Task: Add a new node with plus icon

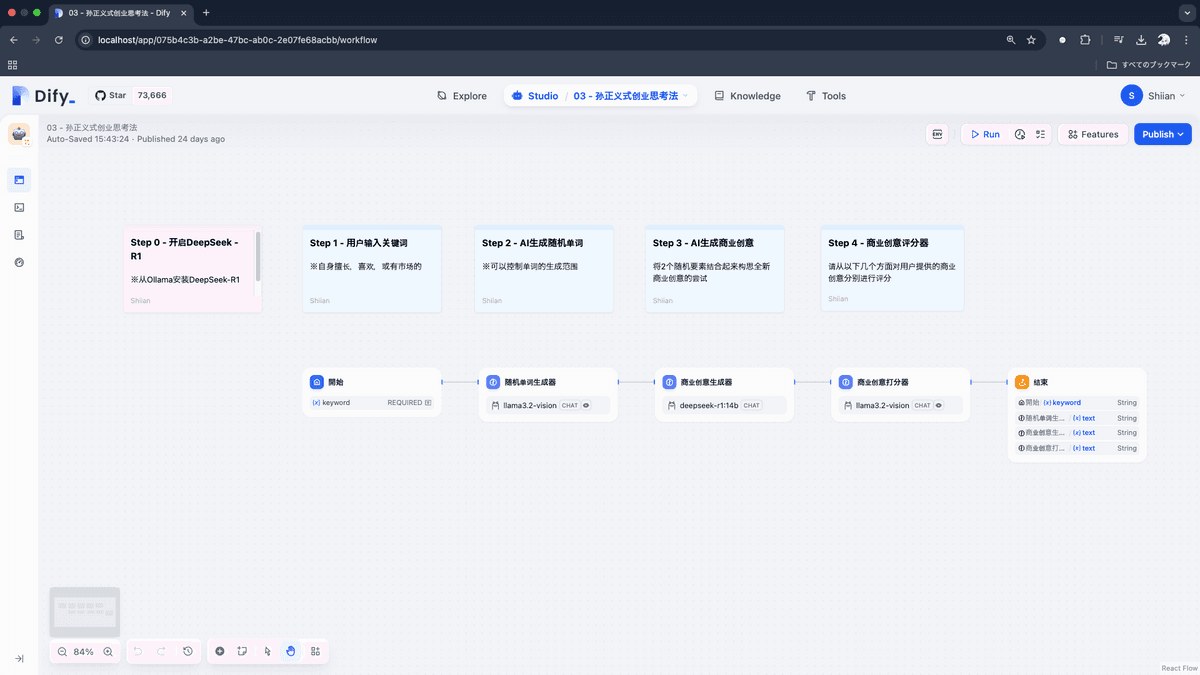Action: pos(220,651)
